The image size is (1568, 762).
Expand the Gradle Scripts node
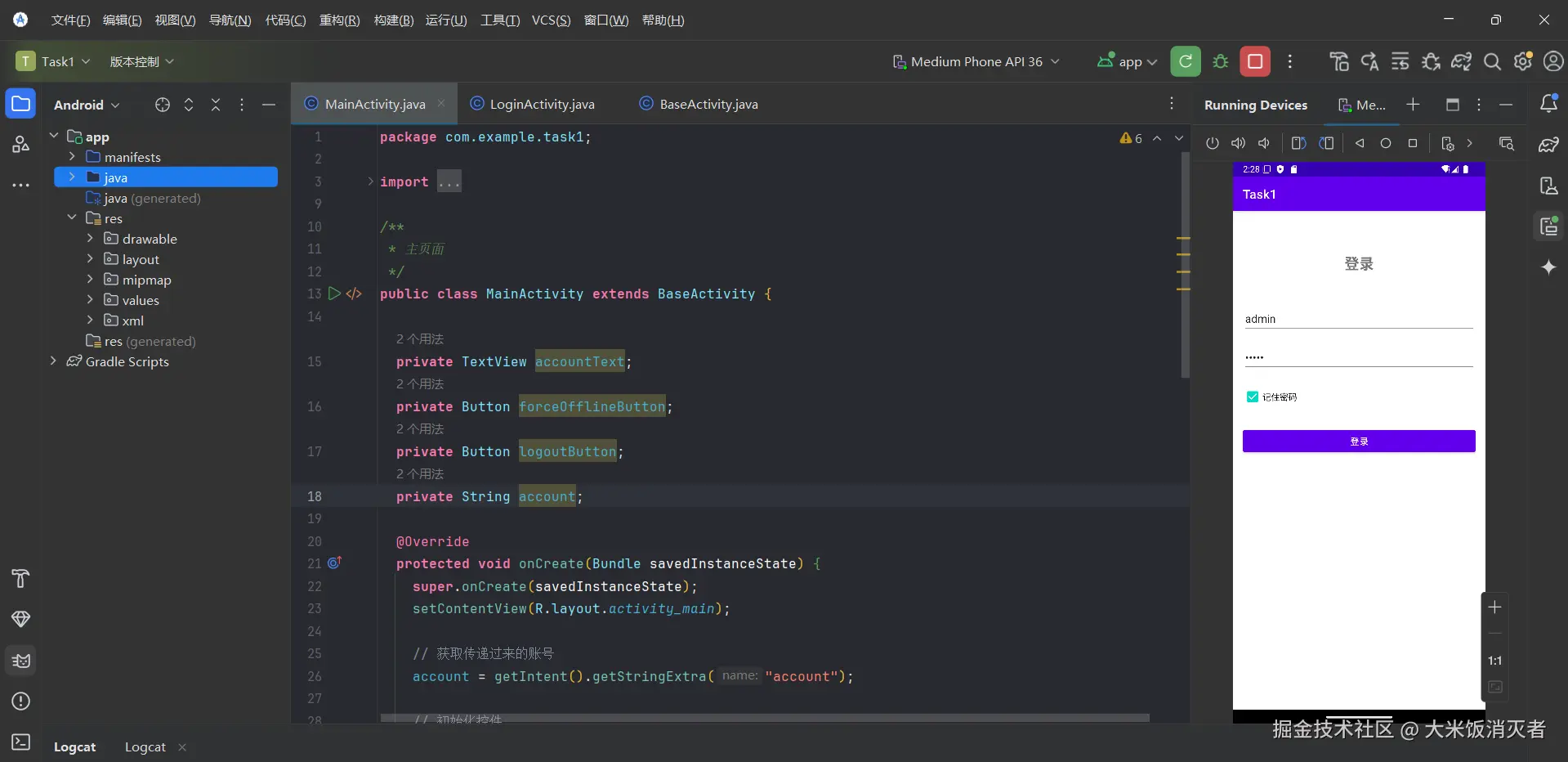click(x=54, y=361)
